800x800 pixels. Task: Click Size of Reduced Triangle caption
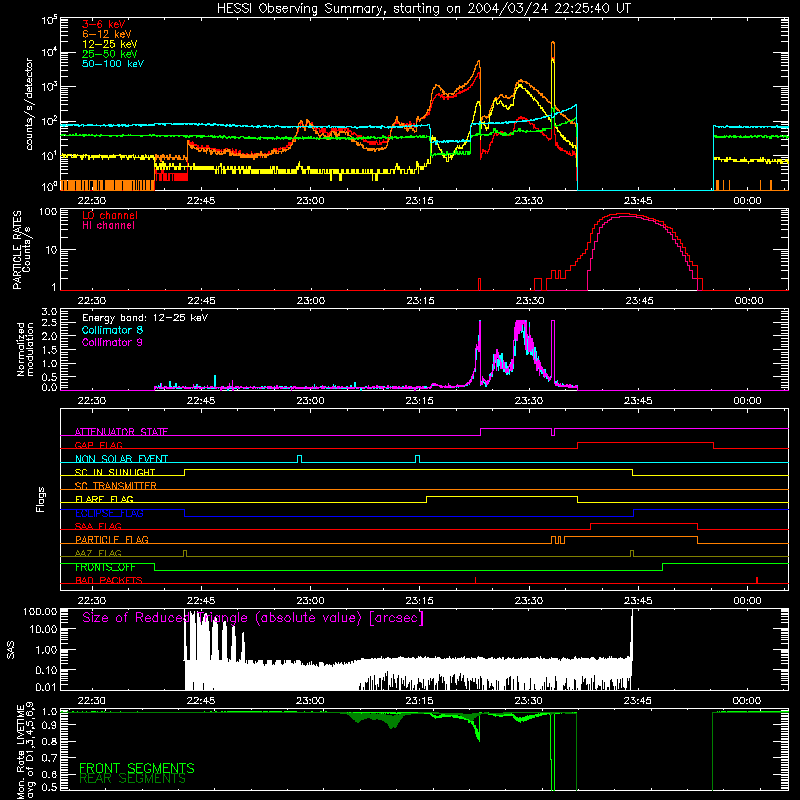tap(253, 618)
